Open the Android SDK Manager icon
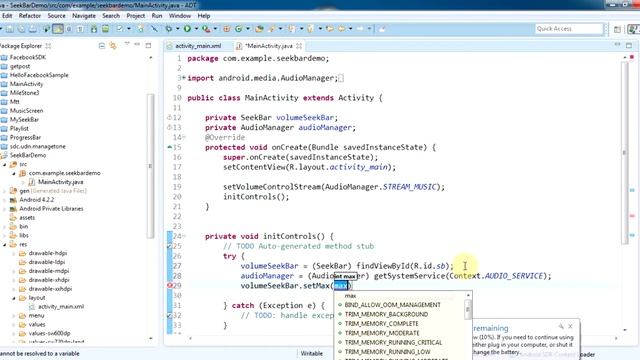This screenshot has width=640, height=360. (x=94, y=29)
